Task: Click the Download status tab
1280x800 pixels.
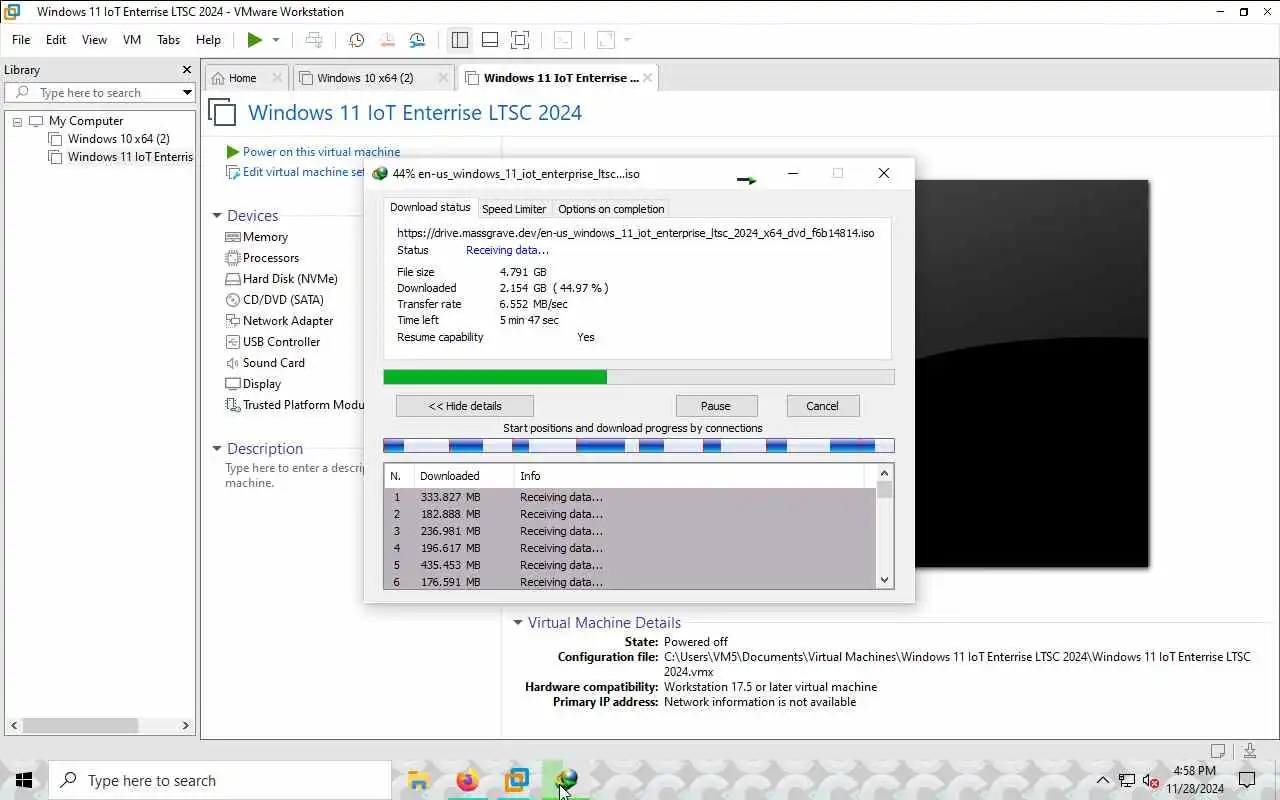Action: click(430, 207)
